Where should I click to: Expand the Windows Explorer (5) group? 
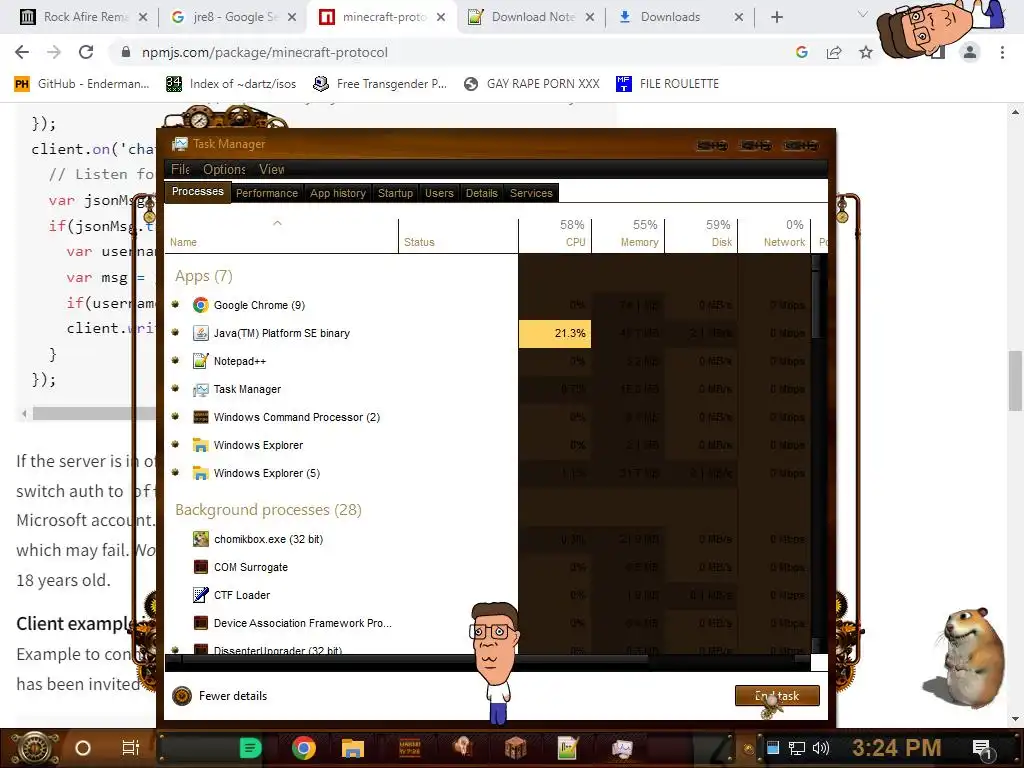pyautogui.click(x=175, y=472)
